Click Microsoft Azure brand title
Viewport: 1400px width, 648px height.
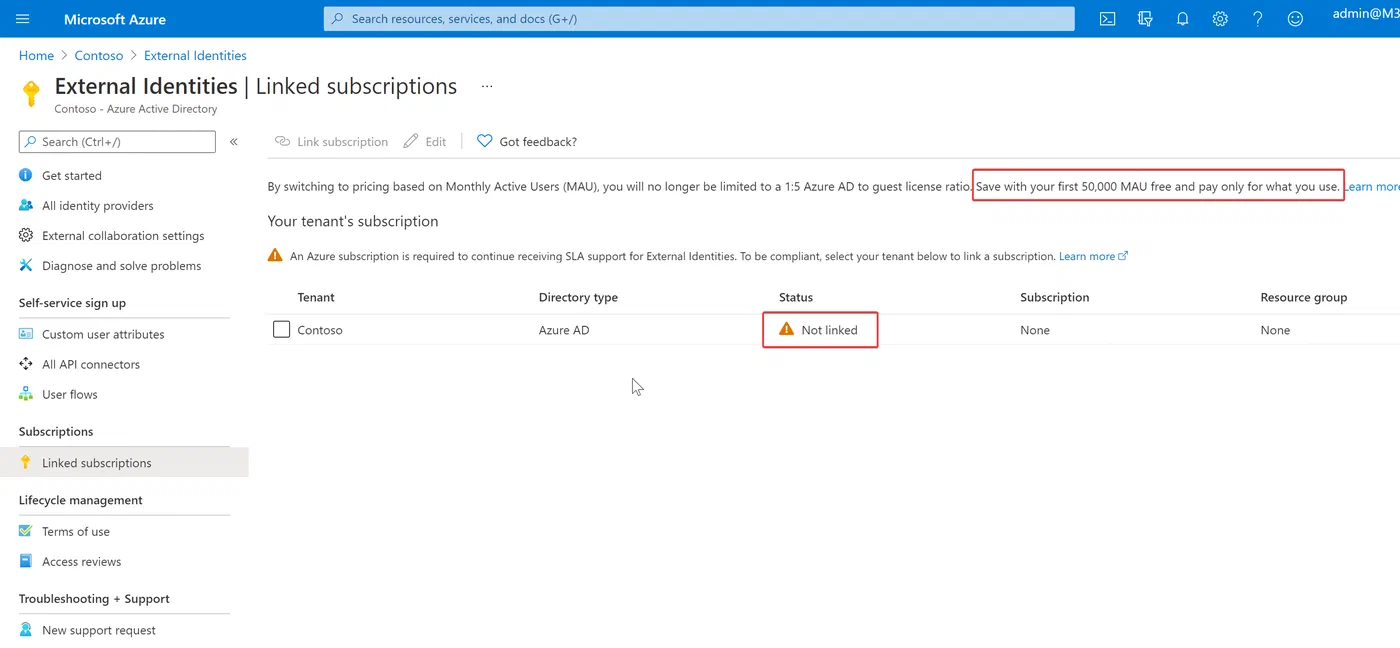[x=115, y=19]
